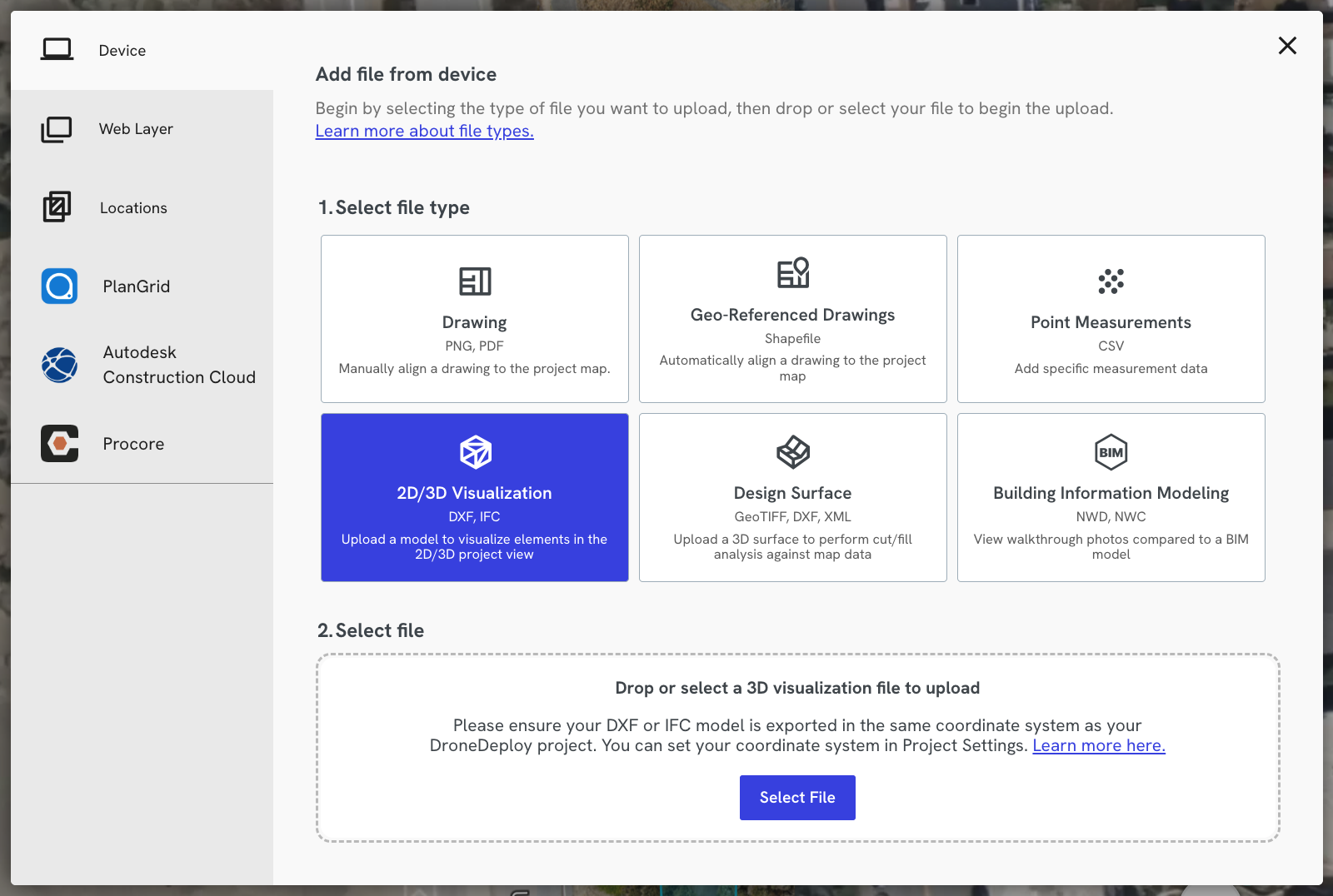Select Building Information Modeling file type
The width and height of the screenshot is (1333, 896).
coord(1111,498)
